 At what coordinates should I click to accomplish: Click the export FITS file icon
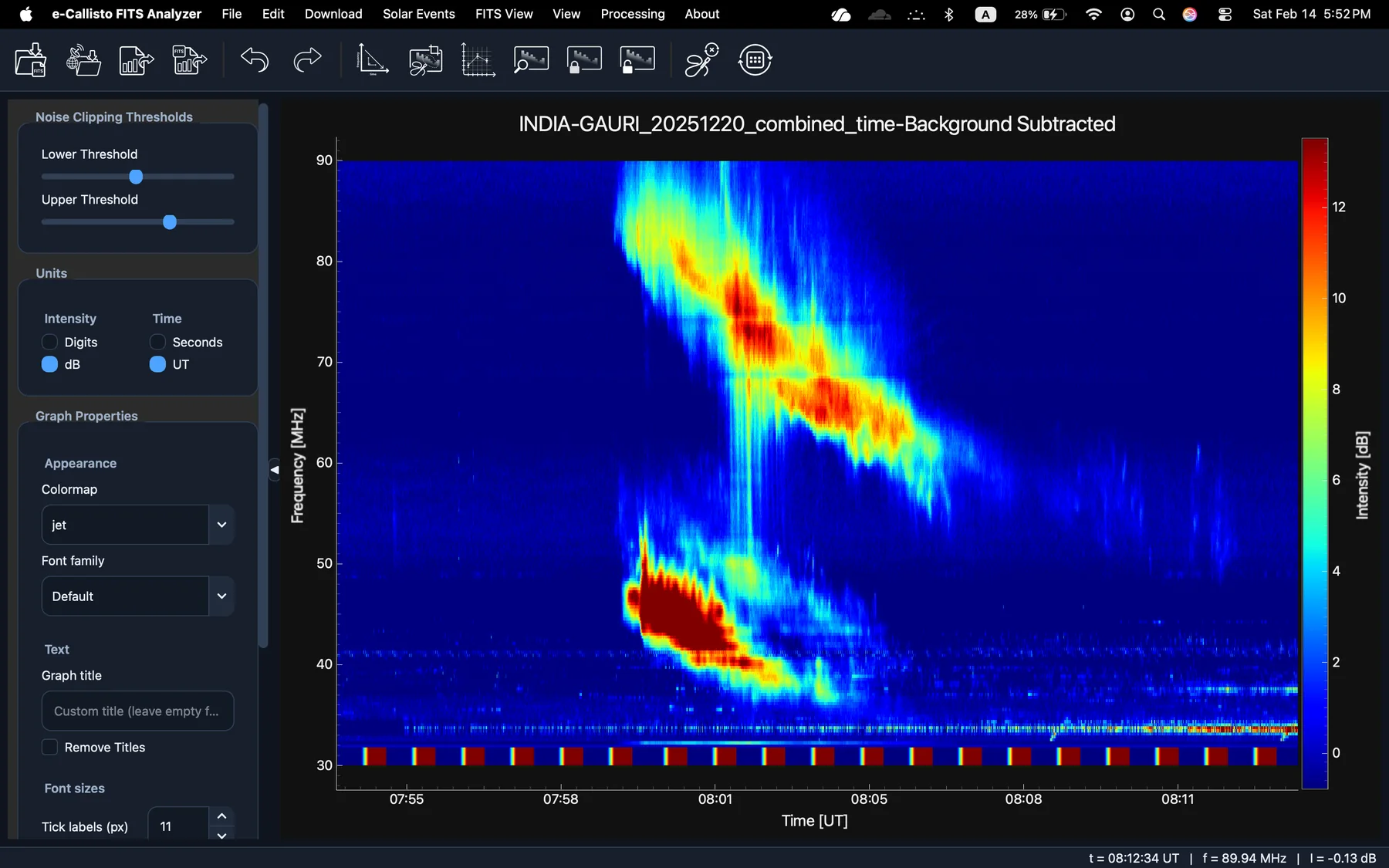click(190, 60)
